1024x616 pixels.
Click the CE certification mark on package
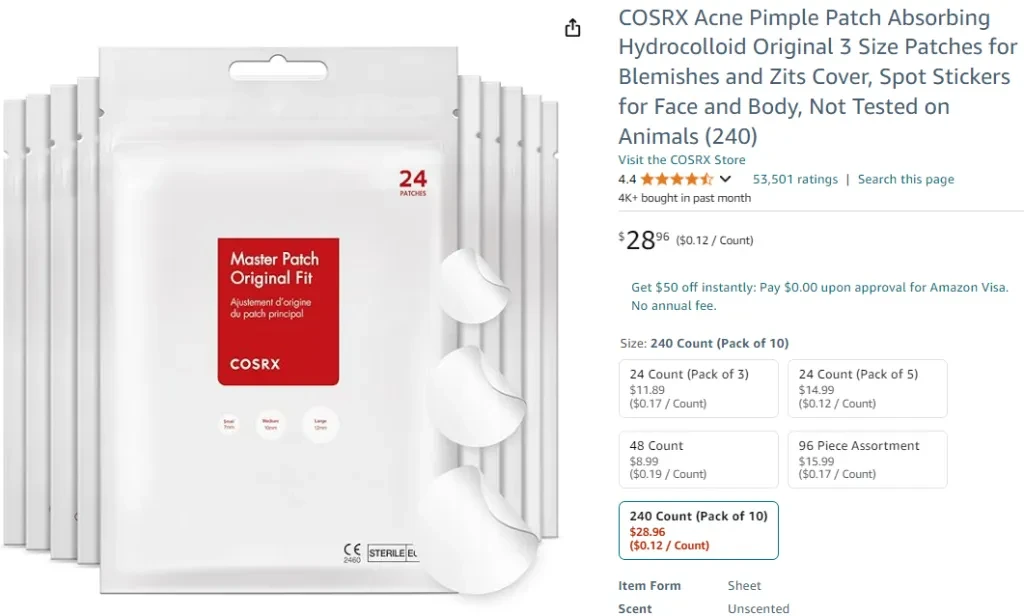pyautogui.click(x=352, y=553)
